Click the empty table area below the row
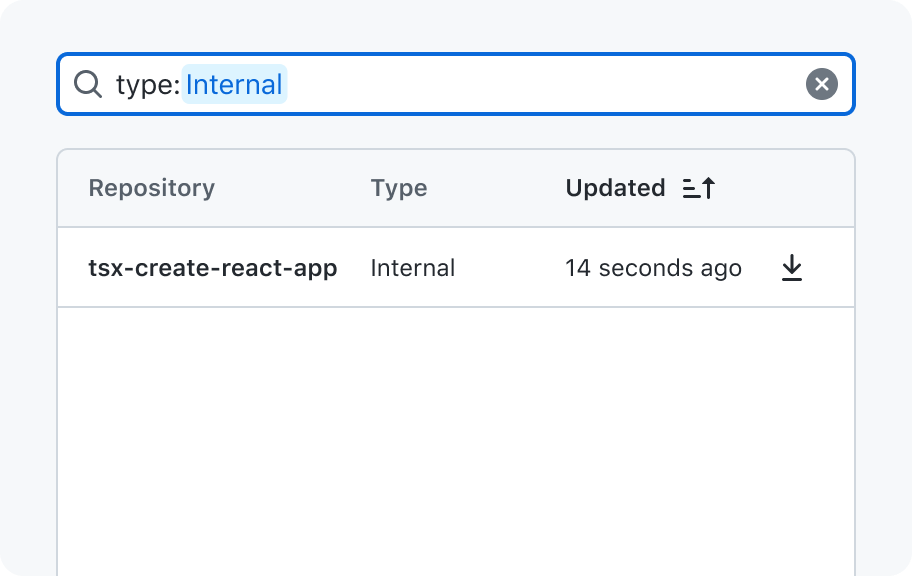912x576 pixels. pos(456,441)
